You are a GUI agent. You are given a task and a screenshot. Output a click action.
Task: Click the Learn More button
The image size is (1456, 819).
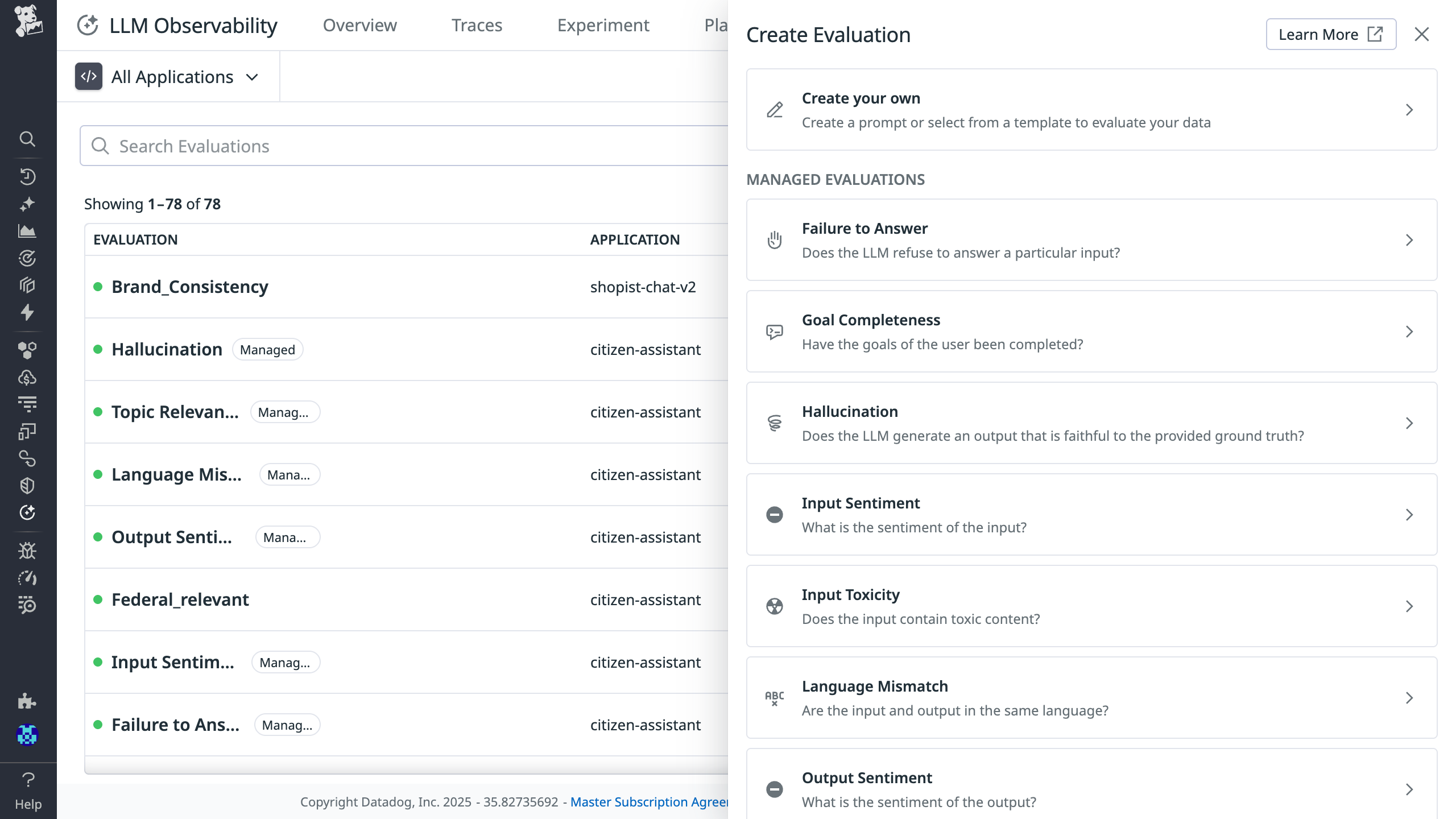1331,34
